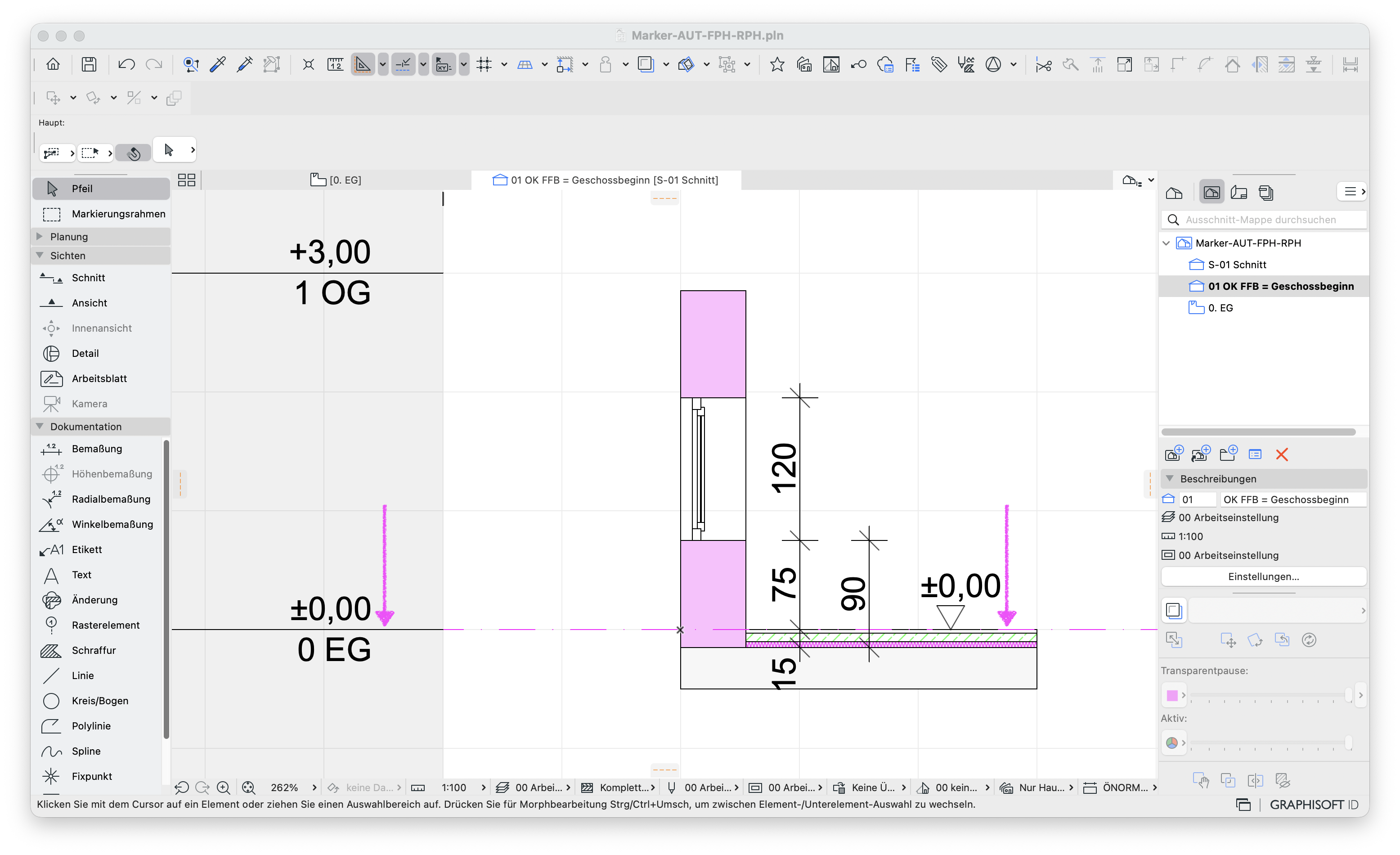Viewport: 1400px width, 855px height.
Task: Select the pipette pick-up parameters tool
Action: coord(218,64)
